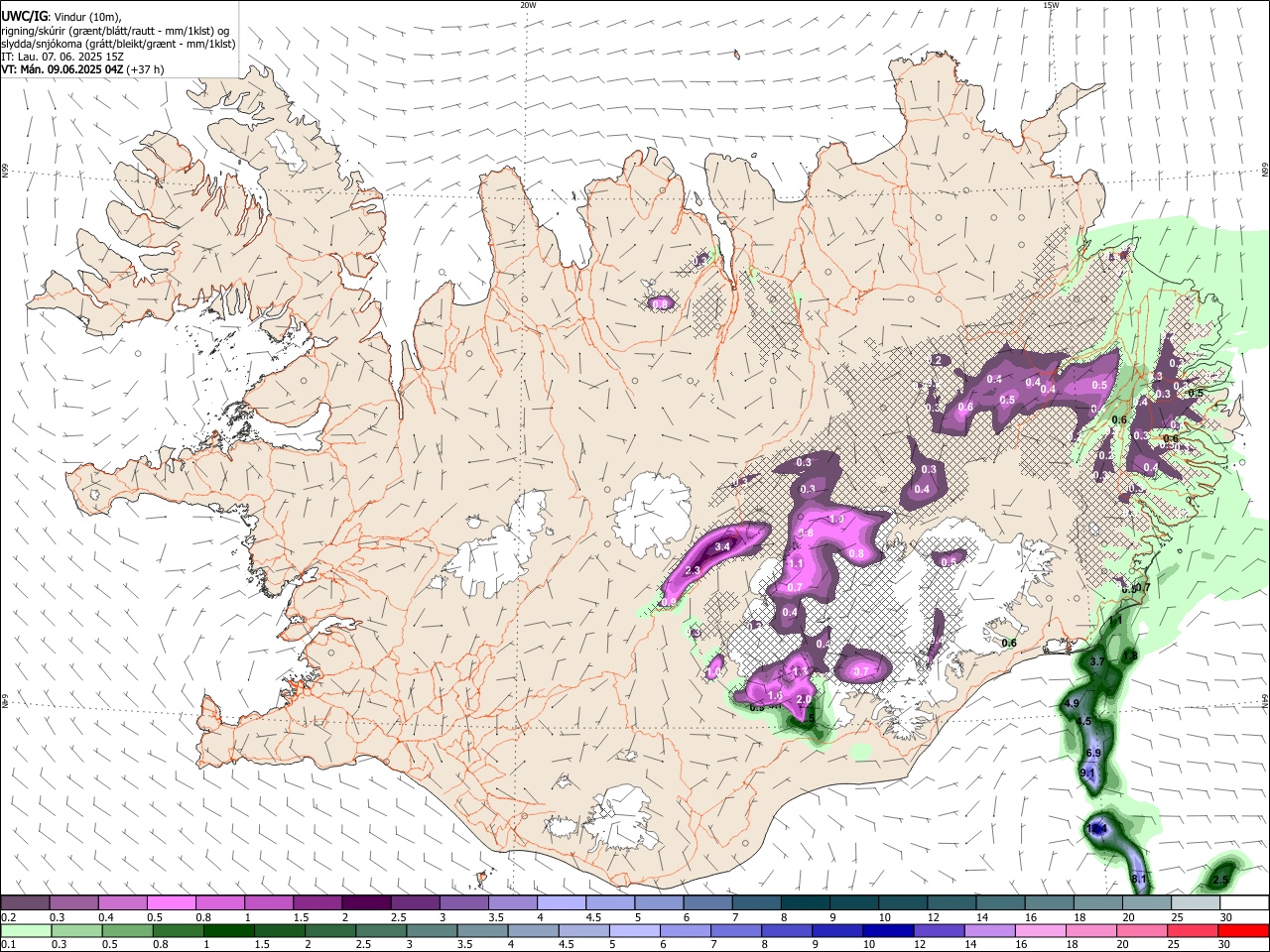Click the '9.1' rain value on the map
Viewport: 1270px width, 952px height.
coord(1086,773)
